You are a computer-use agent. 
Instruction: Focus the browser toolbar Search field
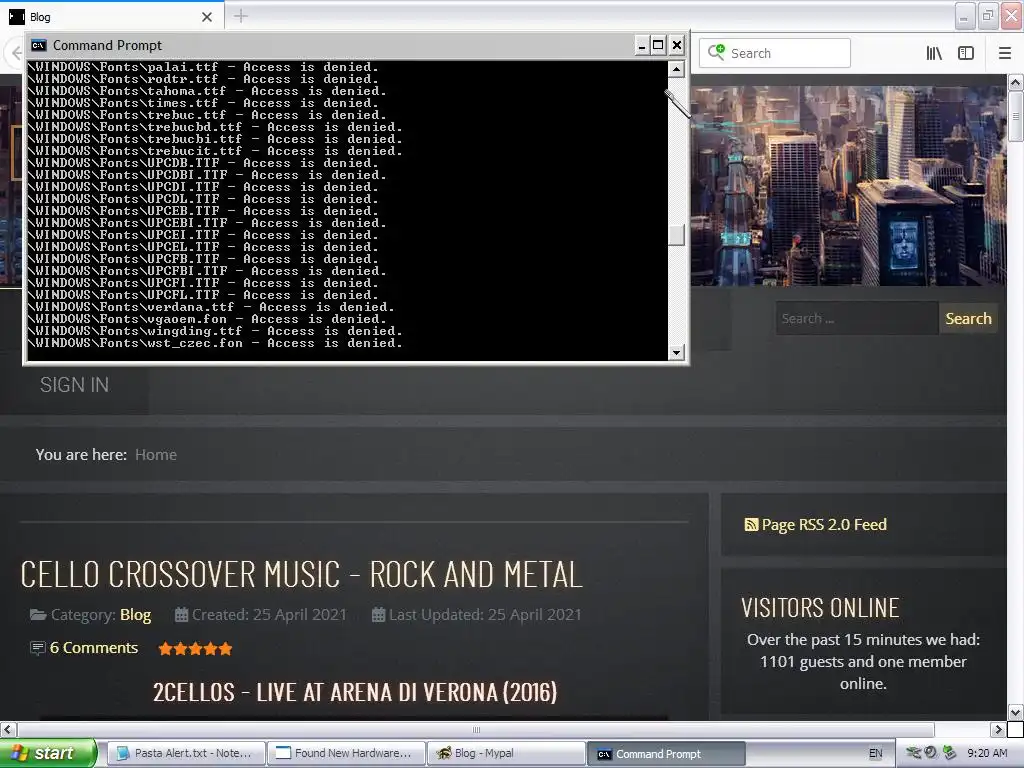775,53
